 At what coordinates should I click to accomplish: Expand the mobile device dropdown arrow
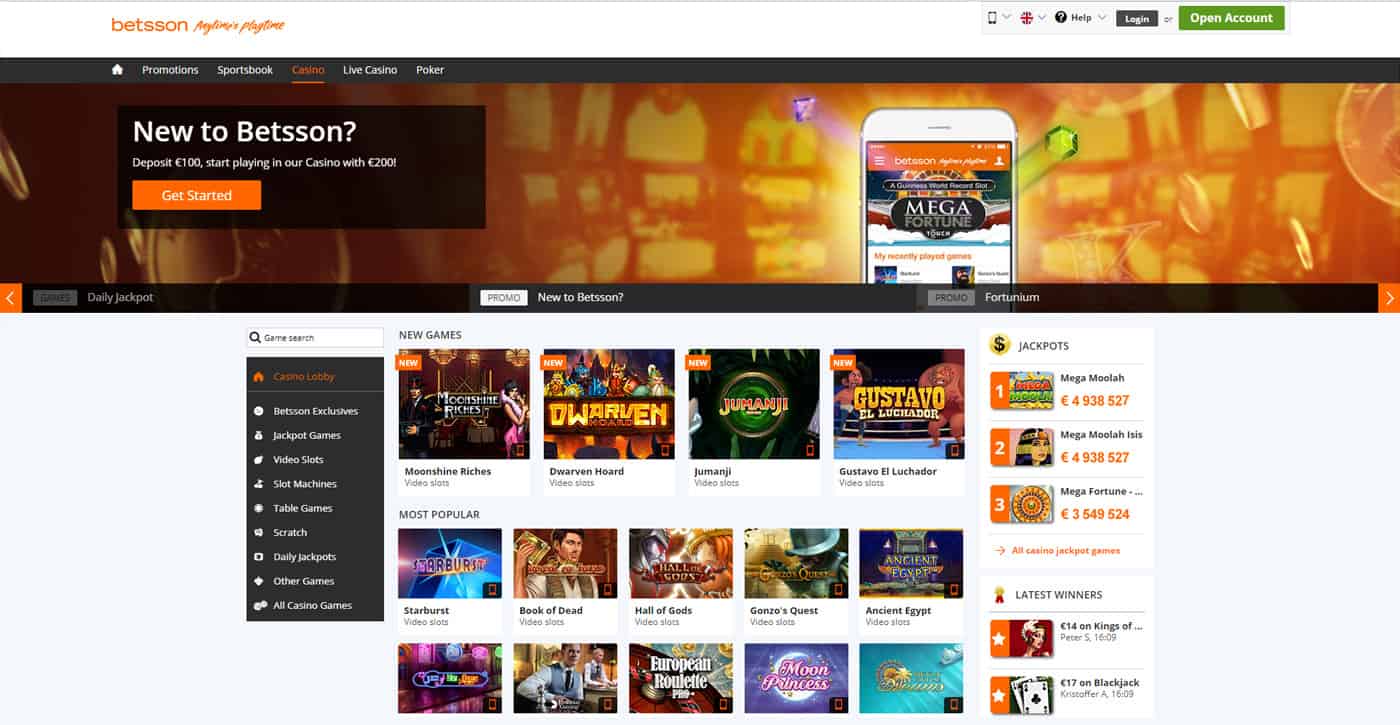tap(1007, 18)
